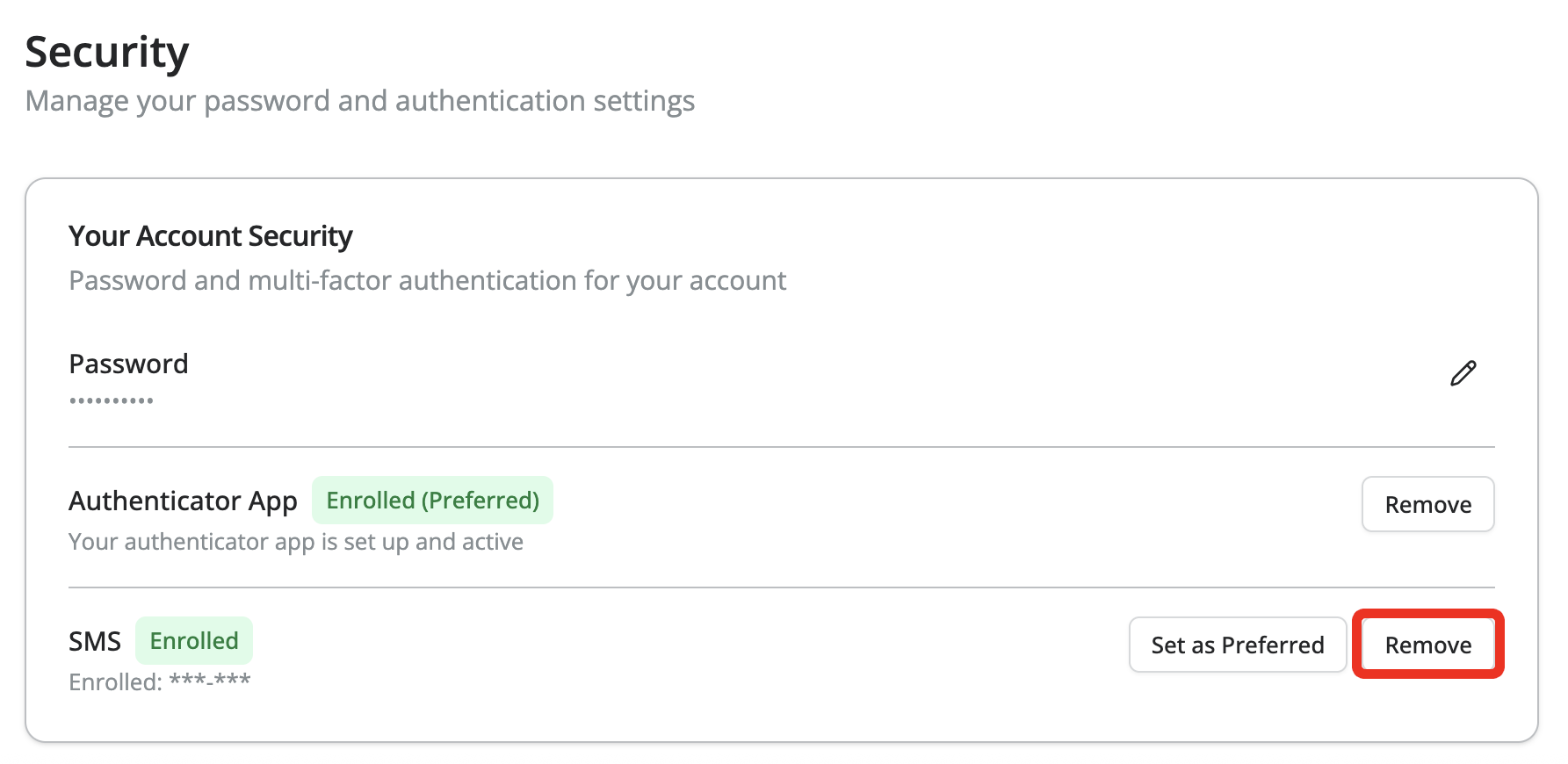
Task: Click the SMS method label
Action: click(94, 640)
